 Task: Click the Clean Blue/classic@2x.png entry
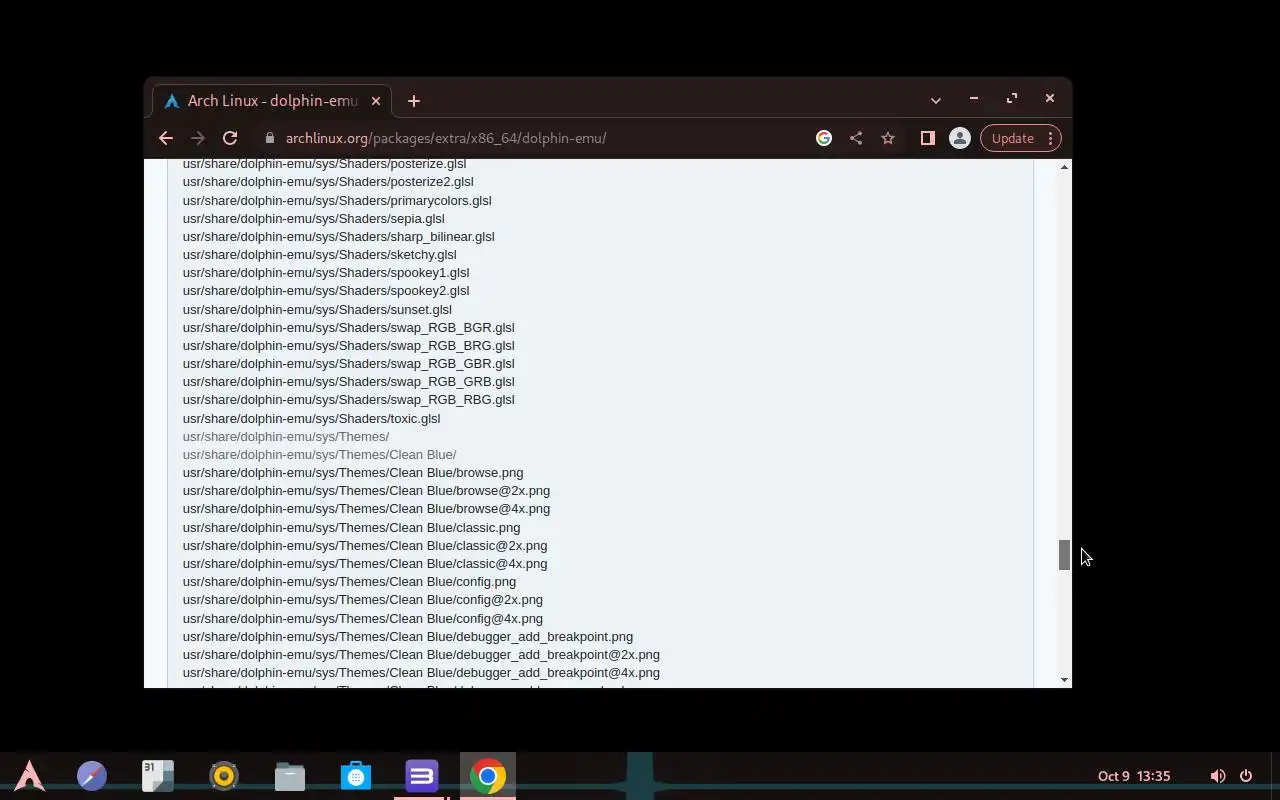pyautogui.click(x=365, y=545)
